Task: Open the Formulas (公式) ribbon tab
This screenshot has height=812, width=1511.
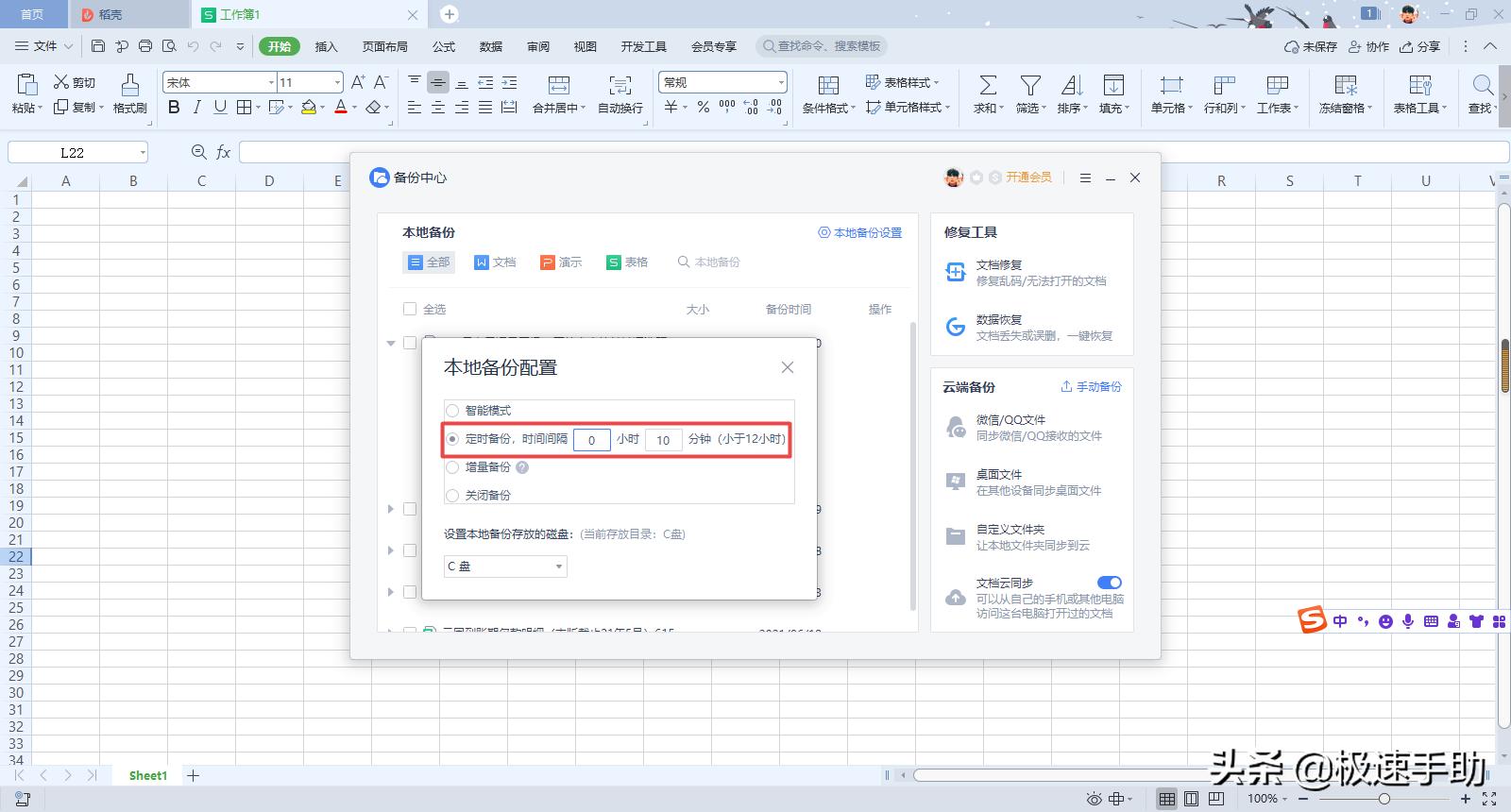Action: (x=444, y=46)
